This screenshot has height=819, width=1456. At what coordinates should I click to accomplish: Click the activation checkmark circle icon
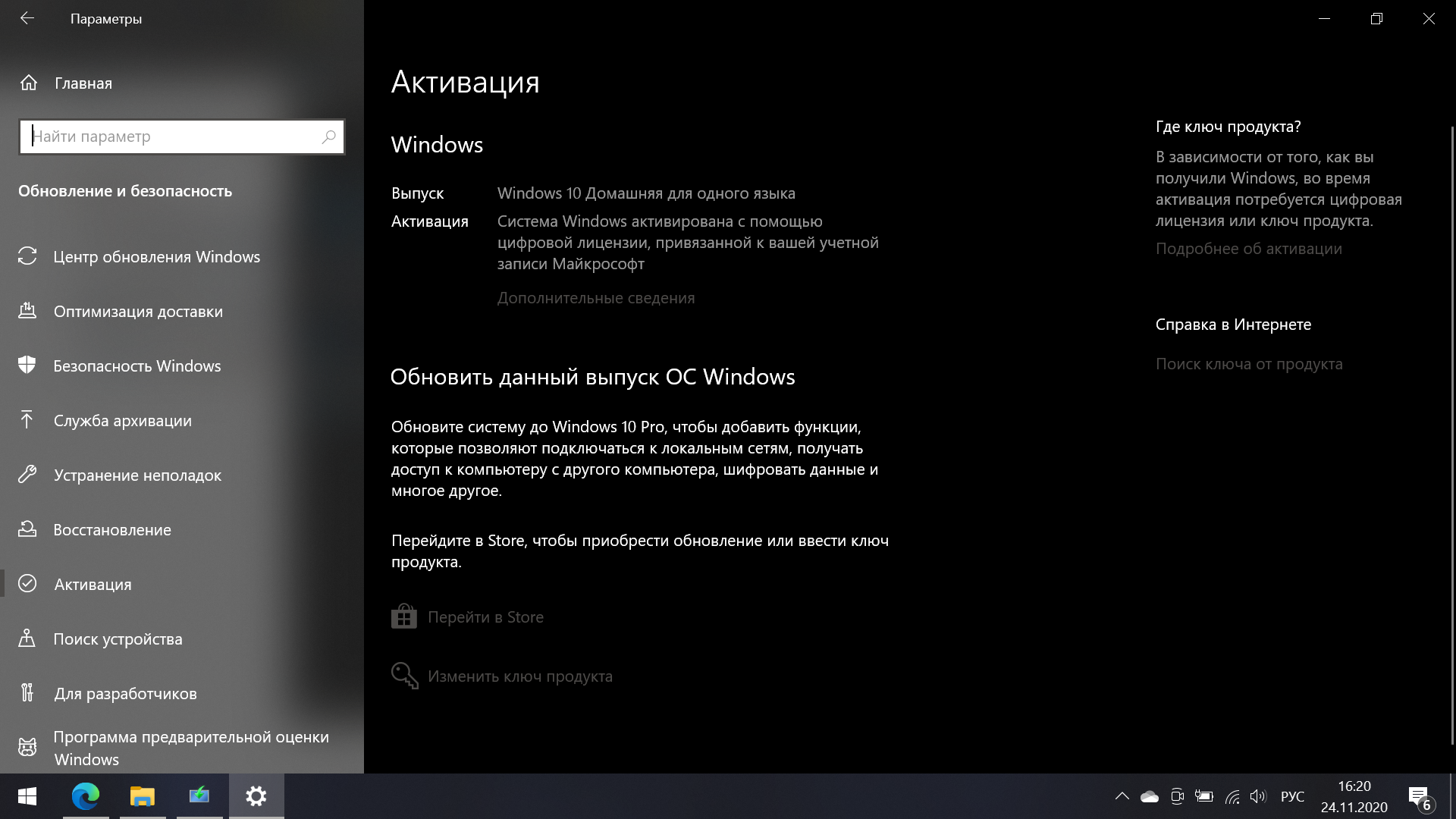(x=27, y=583)
